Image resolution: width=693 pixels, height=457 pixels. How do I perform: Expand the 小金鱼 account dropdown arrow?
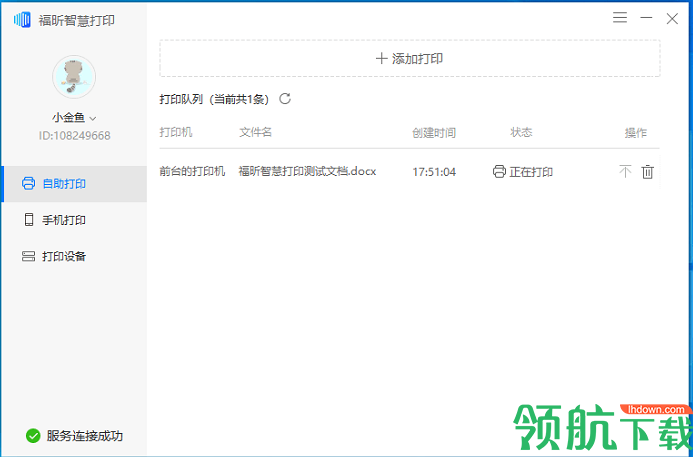(x=92, y=118)
